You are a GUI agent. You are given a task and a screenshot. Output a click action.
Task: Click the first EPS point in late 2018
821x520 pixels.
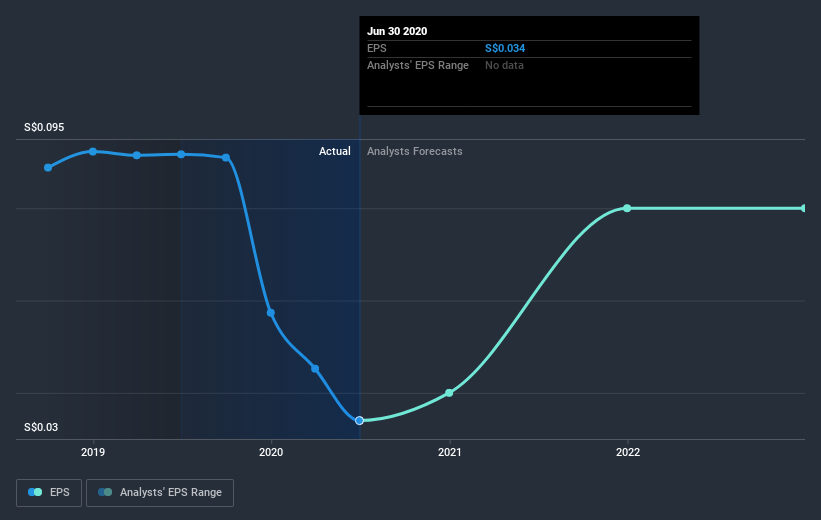48,168
